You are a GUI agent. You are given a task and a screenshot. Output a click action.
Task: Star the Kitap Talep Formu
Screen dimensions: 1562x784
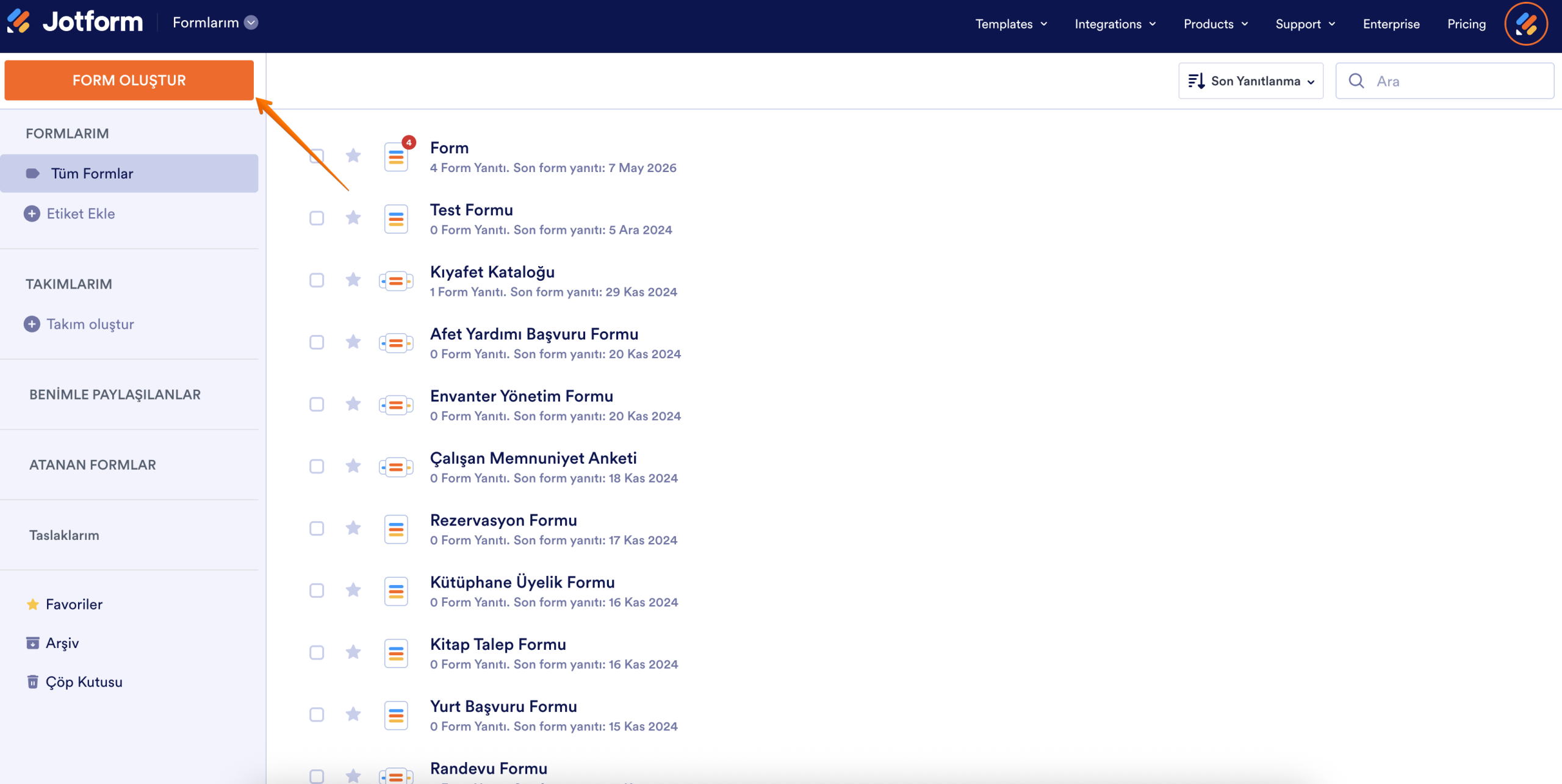(353, 652)
